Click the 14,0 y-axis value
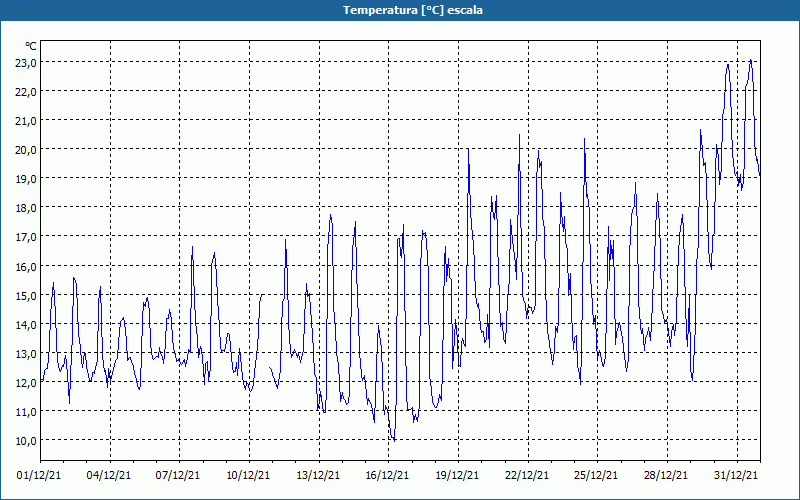Viewport: 800px width, 500px height. 26,324
